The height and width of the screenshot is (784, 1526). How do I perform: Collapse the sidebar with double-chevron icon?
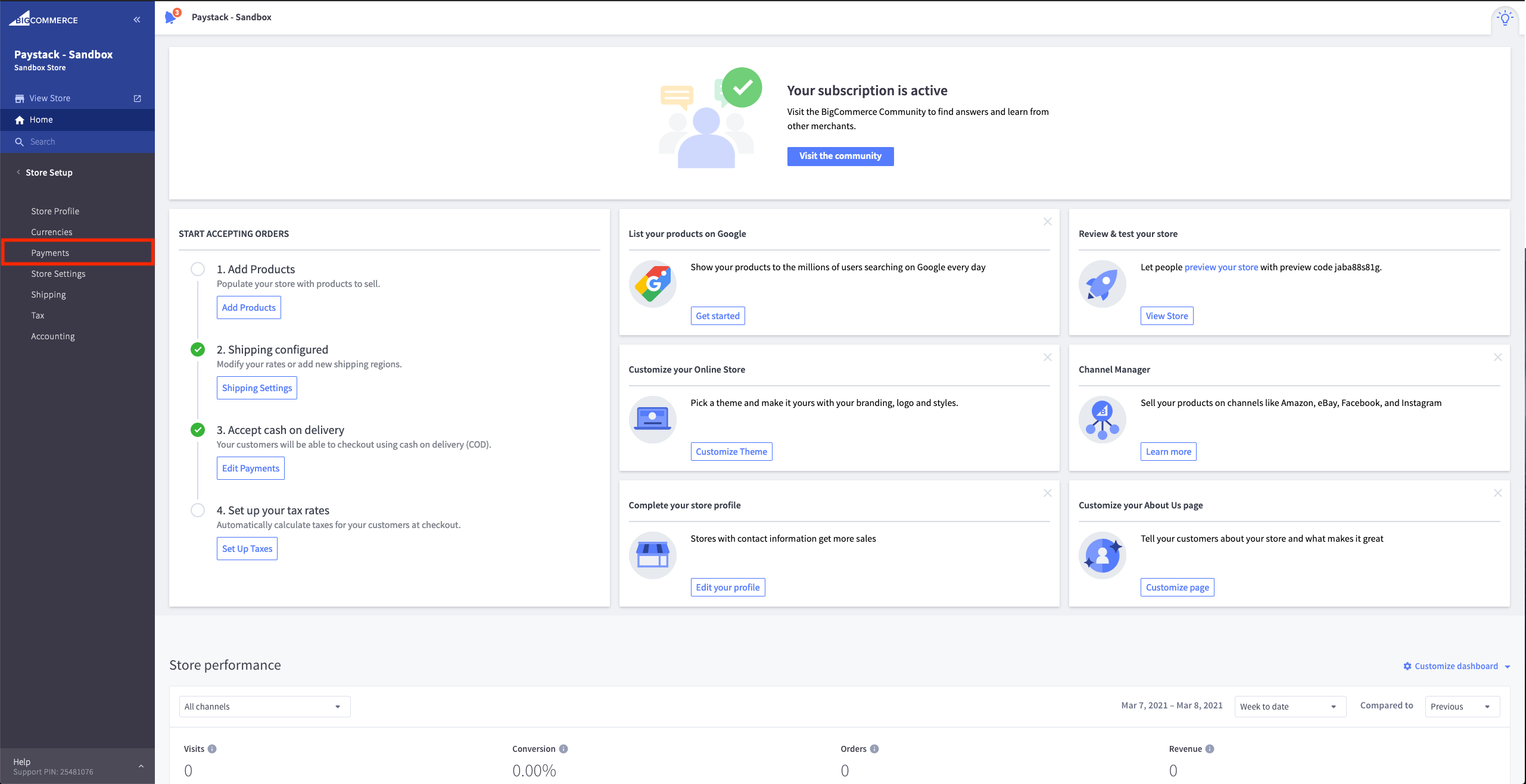(x=137, y=20)
